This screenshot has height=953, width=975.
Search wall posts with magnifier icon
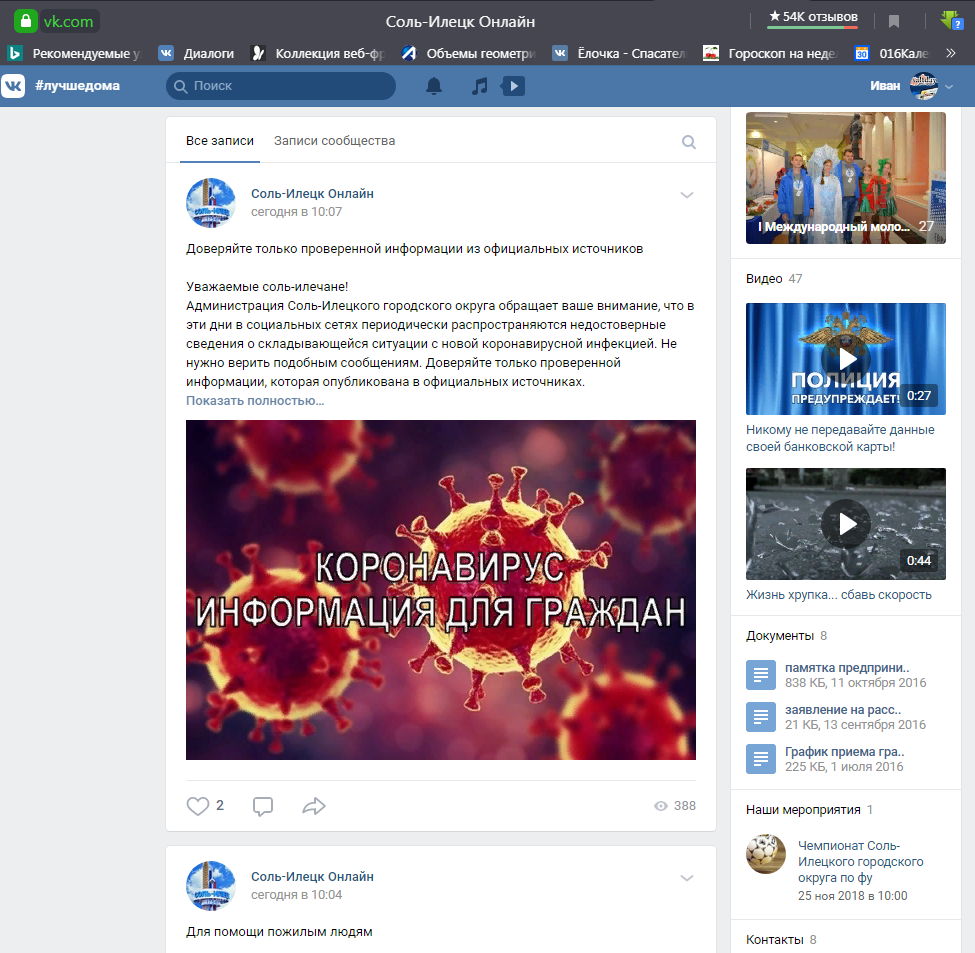[x=689, y=142]
